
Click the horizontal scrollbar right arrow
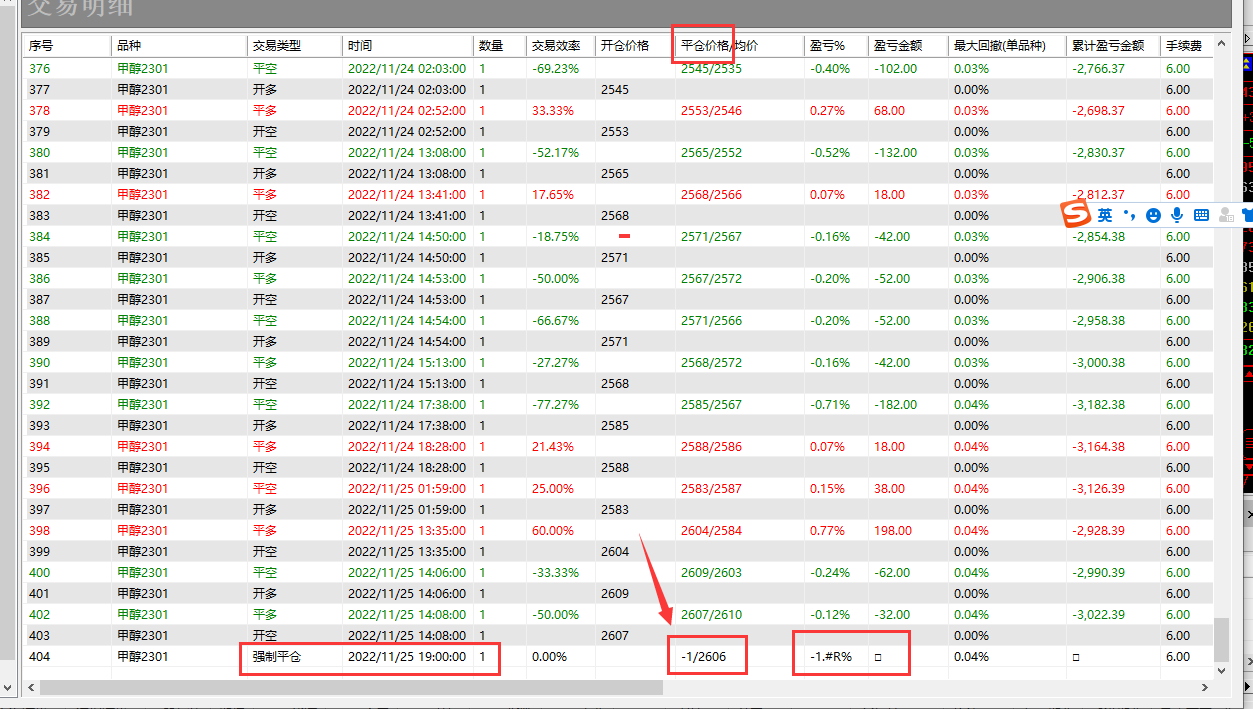coord(1205,688)
